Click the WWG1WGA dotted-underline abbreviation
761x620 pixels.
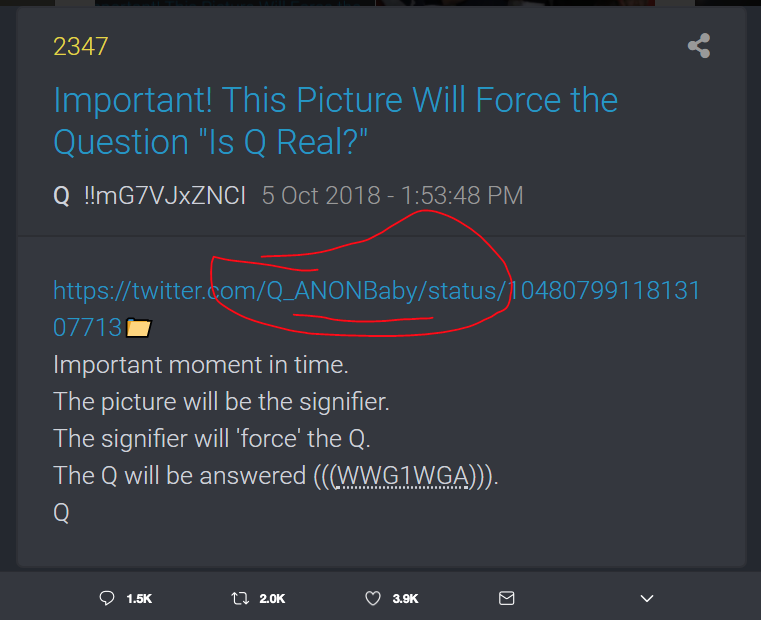(402, 475)
